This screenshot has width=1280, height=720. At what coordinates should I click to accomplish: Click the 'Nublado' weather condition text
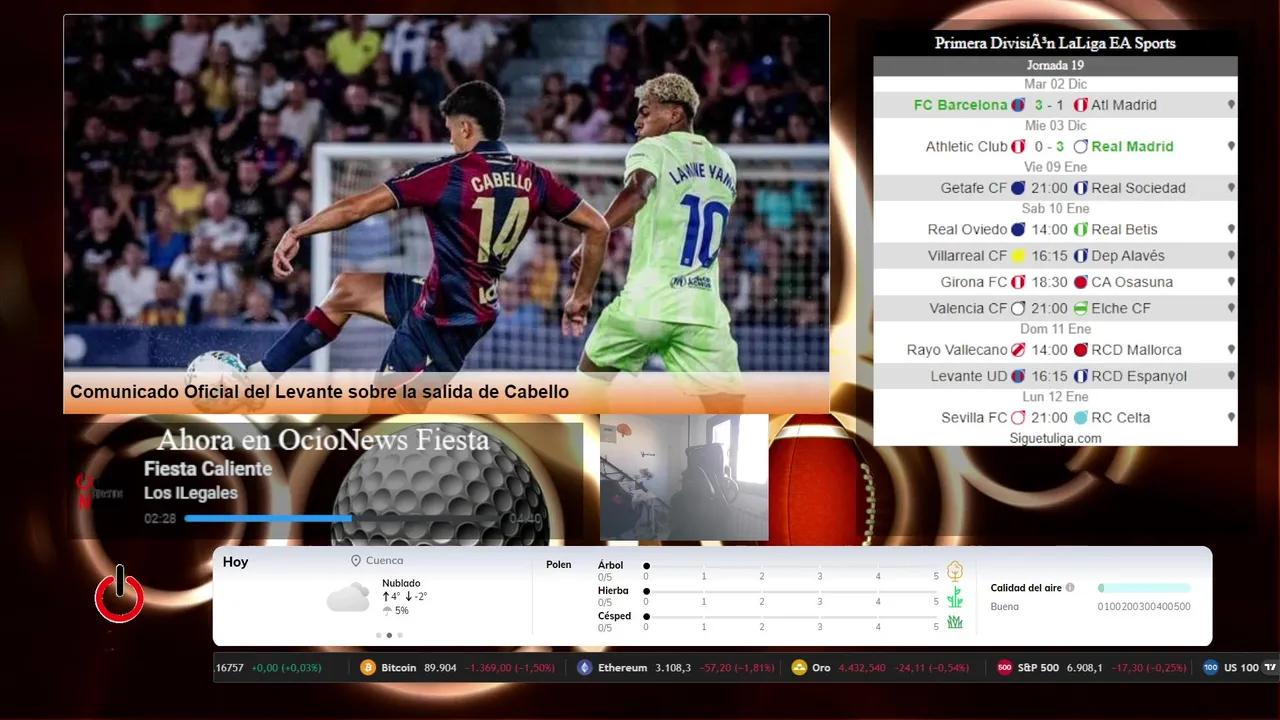401,583
